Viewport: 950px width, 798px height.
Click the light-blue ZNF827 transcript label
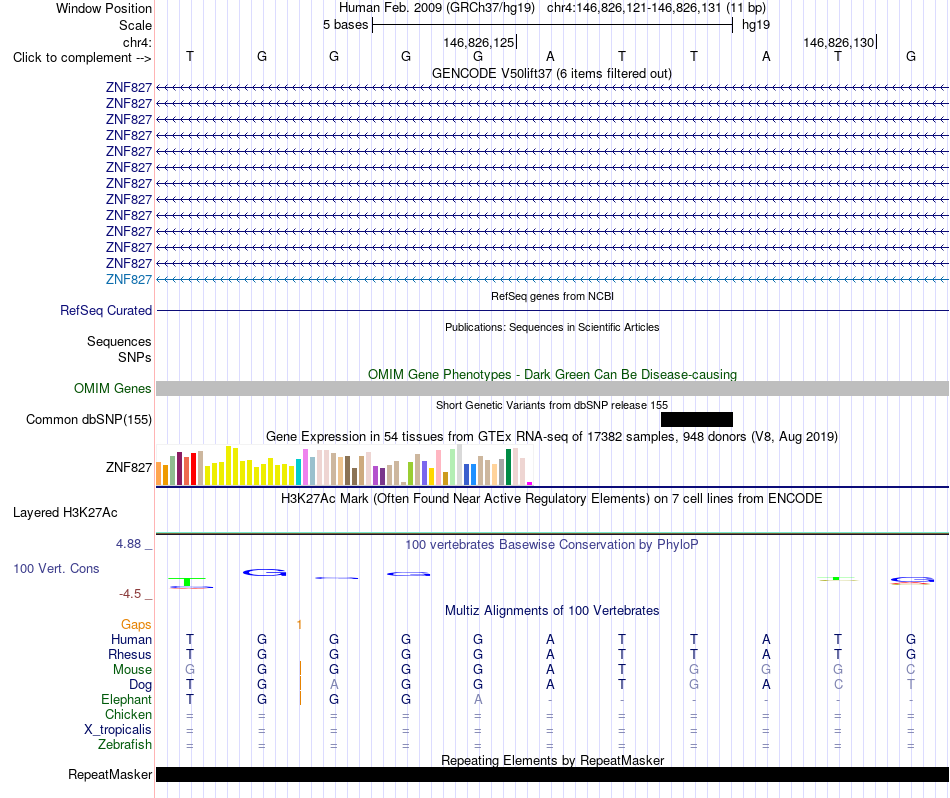click(128, 279)
